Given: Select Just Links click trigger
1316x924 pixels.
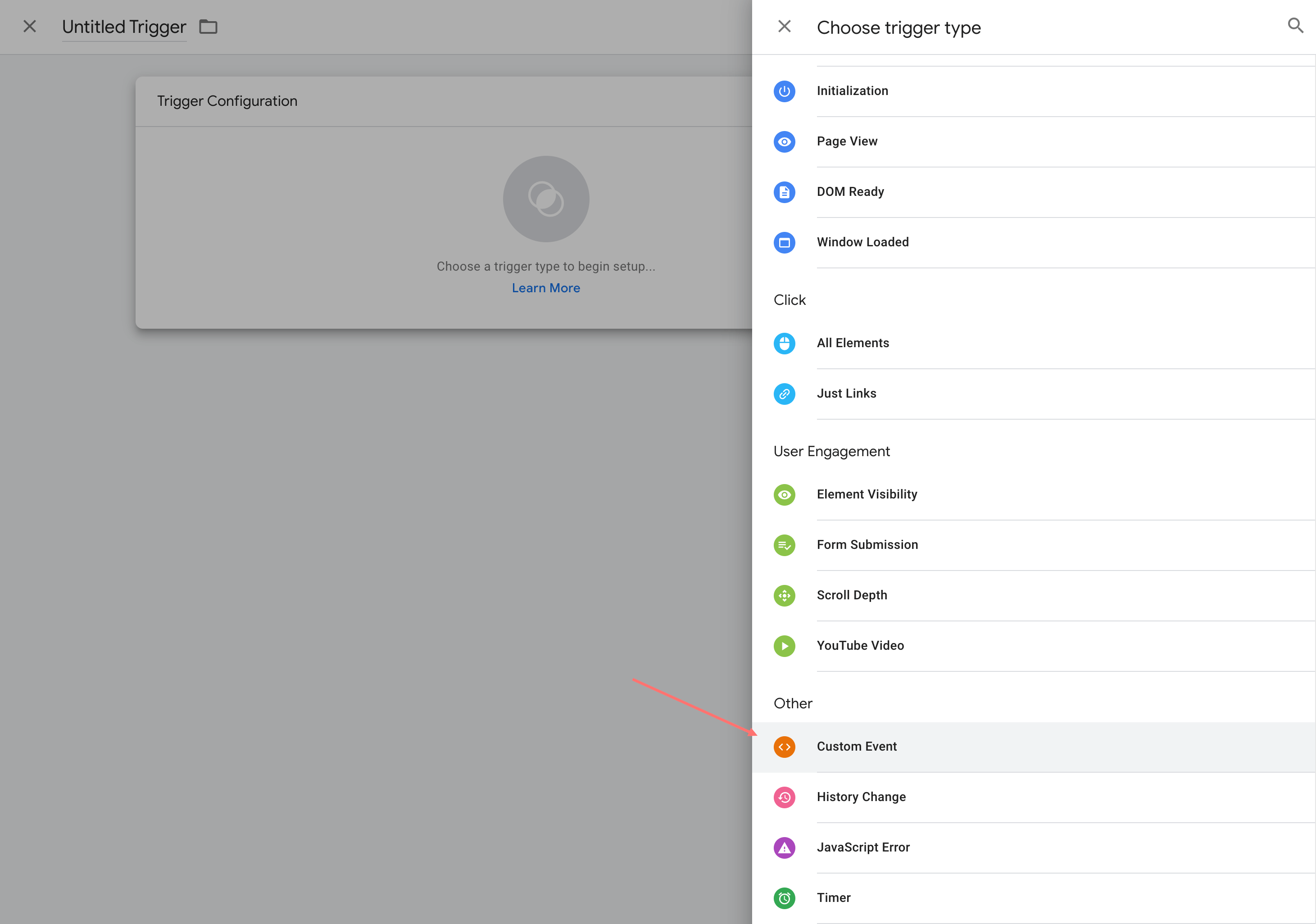Looking at the screenshot, I should pos(1034,394).
